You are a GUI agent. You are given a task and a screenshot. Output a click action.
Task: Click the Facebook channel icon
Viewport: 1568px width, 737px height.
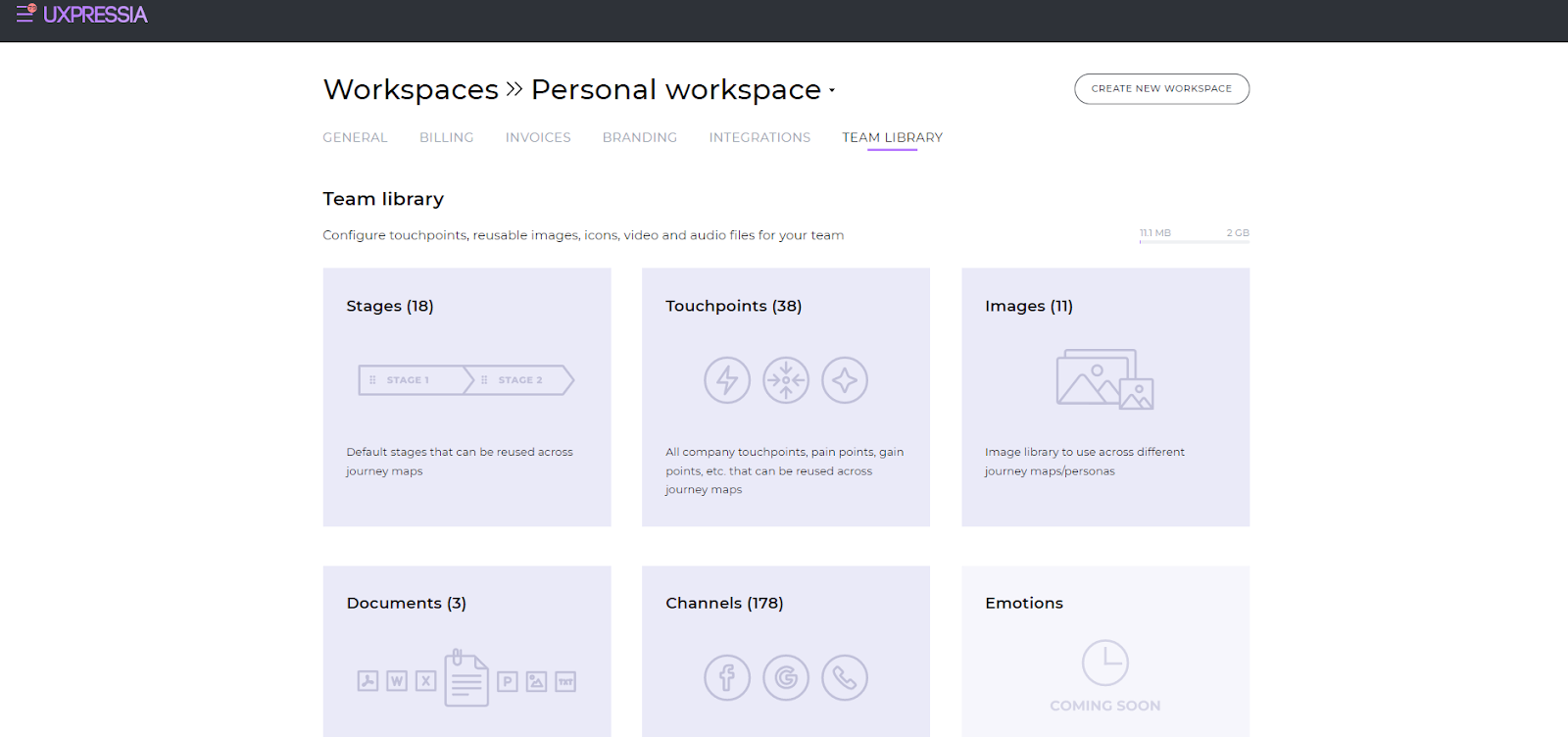point(727,677)
